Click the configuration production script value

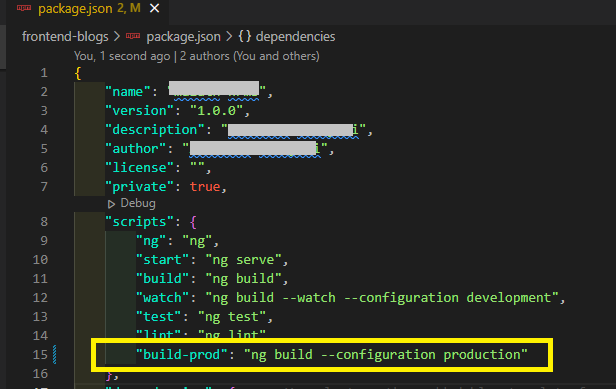pos(386,355)
